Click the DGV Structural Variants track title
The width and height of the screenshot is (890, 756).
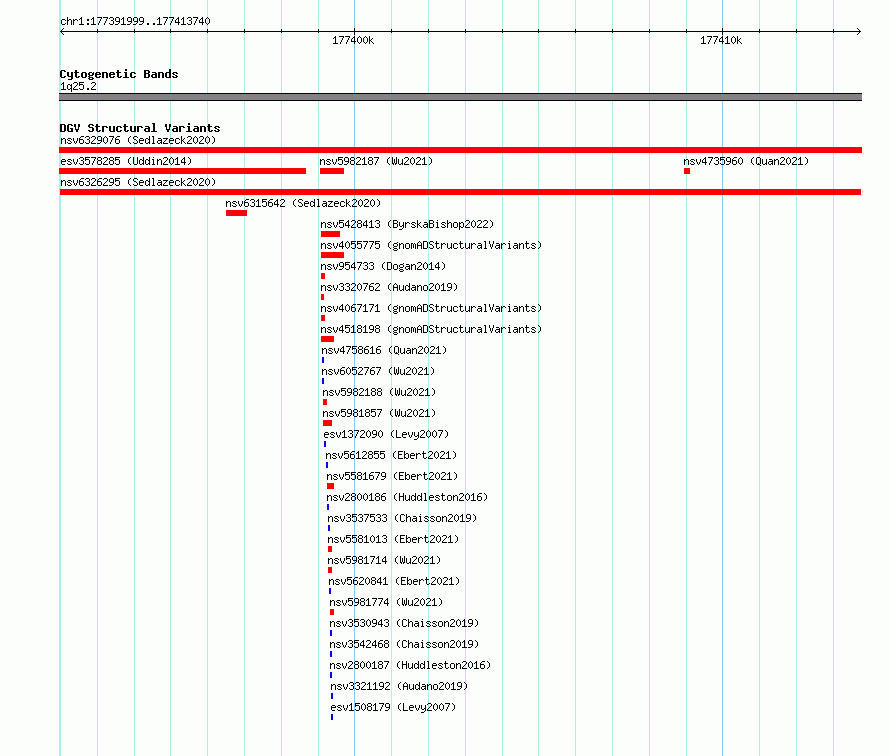[140, 128]
